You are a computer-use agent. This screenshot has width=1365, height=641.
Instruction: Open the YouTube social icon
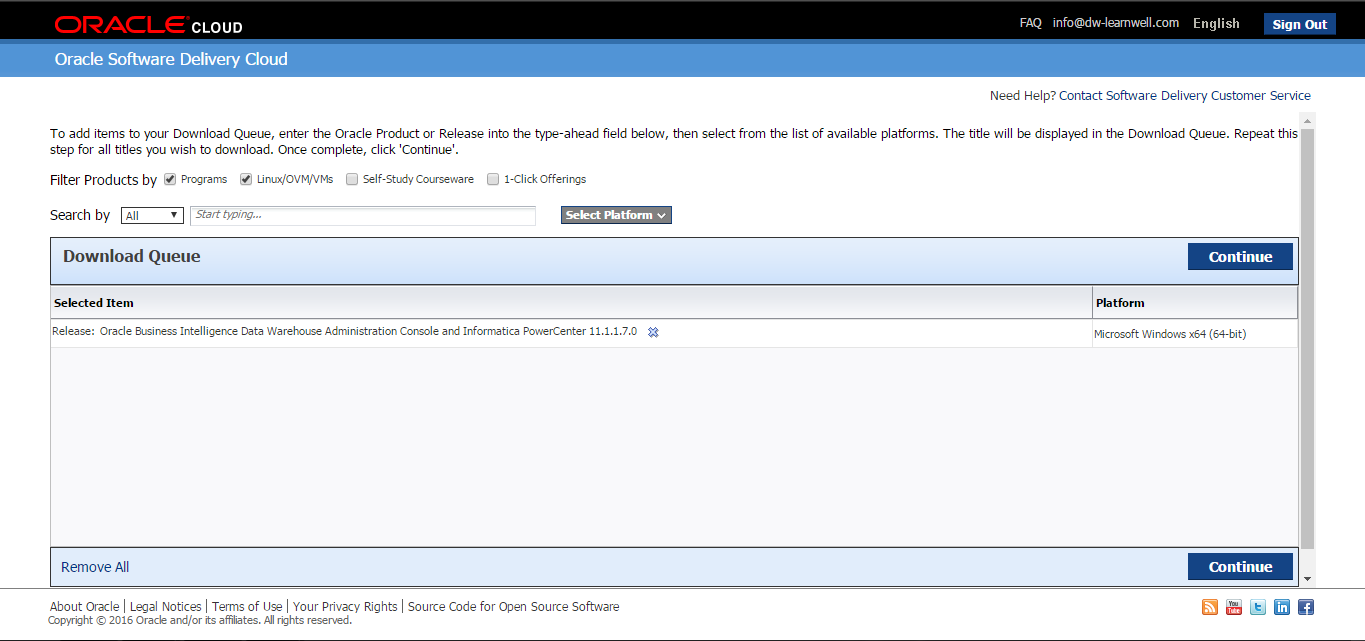1234,607
